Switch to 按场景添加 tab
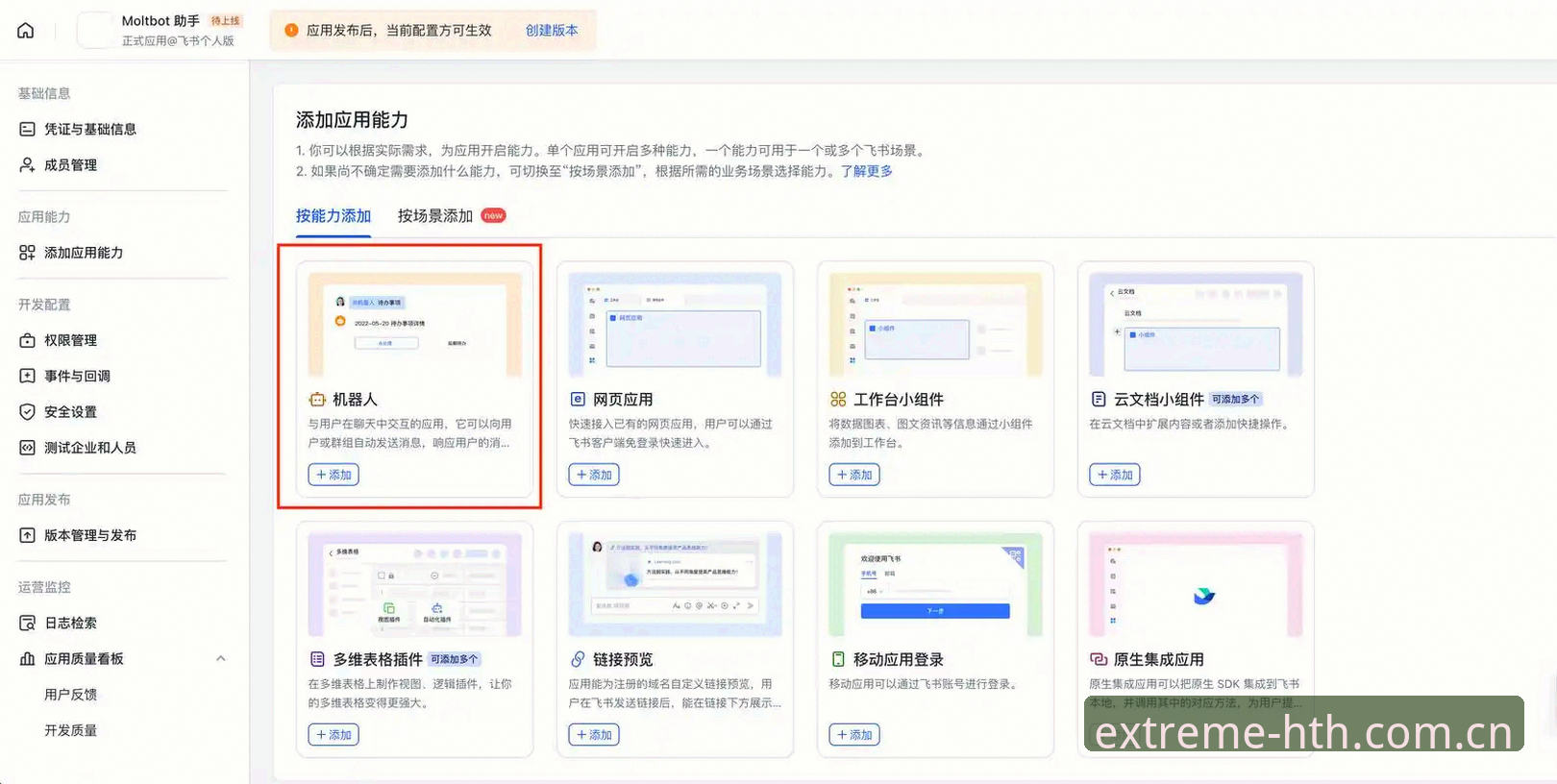1557x784 pixels. [435, 216]
